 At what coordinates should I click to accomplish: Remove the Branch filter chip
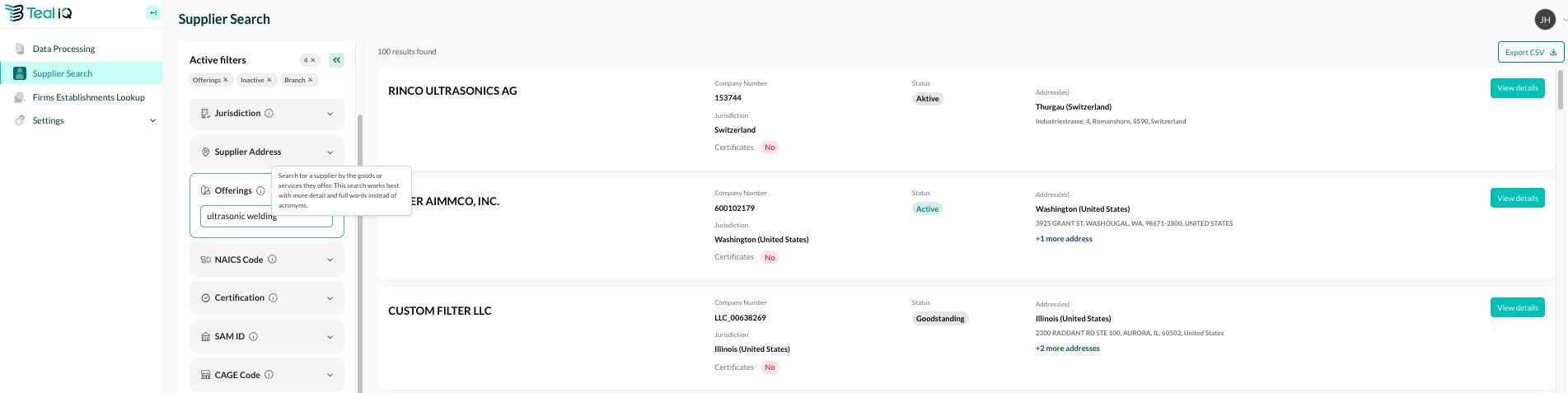[311, 80]
